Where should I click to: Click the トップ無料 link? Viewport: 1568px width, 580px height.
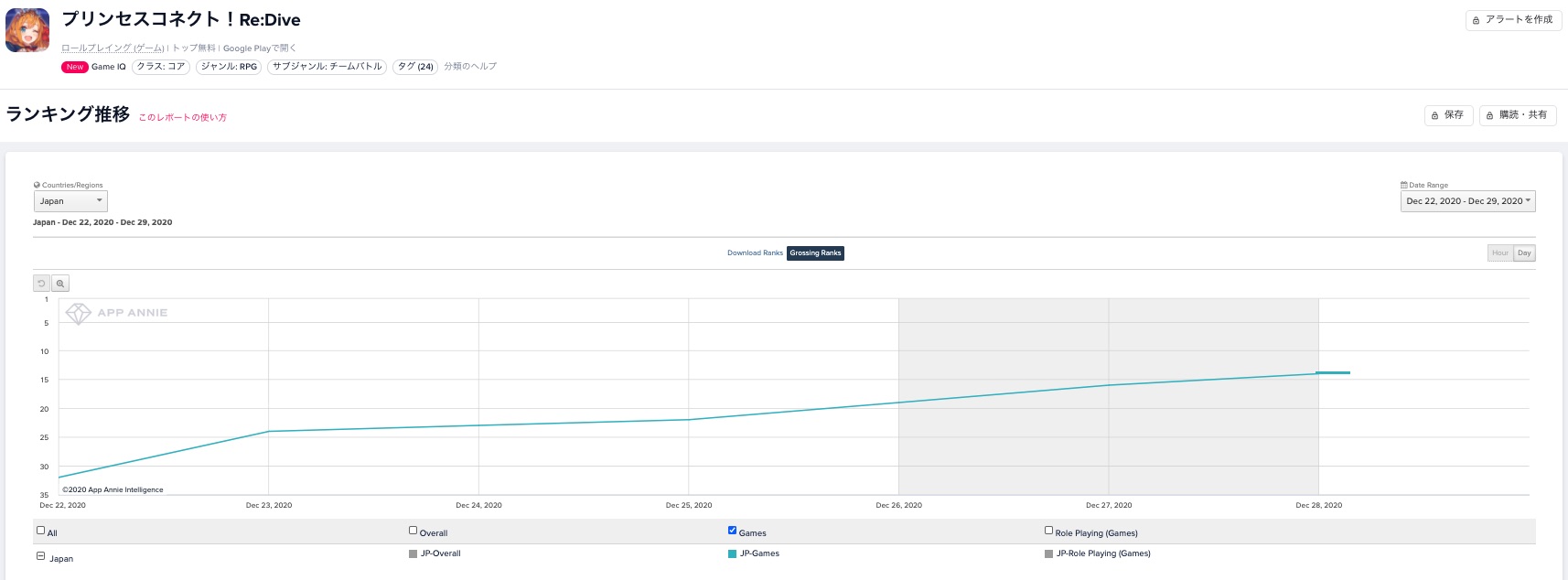click(x=194, y=48)
